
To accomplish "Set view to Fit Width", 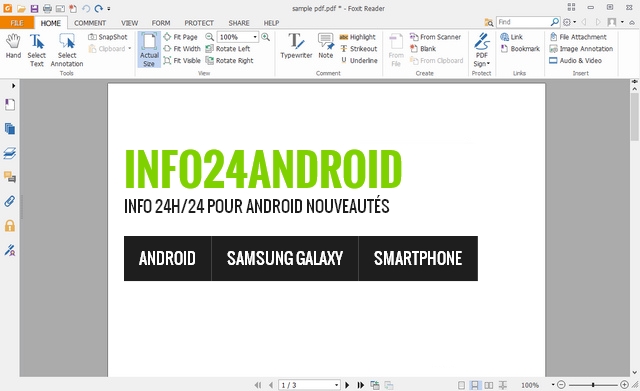I will click(182, 49).
